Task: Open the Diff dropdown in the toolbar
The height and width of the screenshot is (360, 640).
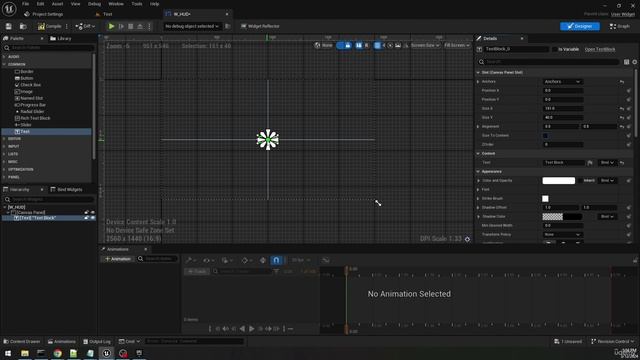Action: point(85,26)
